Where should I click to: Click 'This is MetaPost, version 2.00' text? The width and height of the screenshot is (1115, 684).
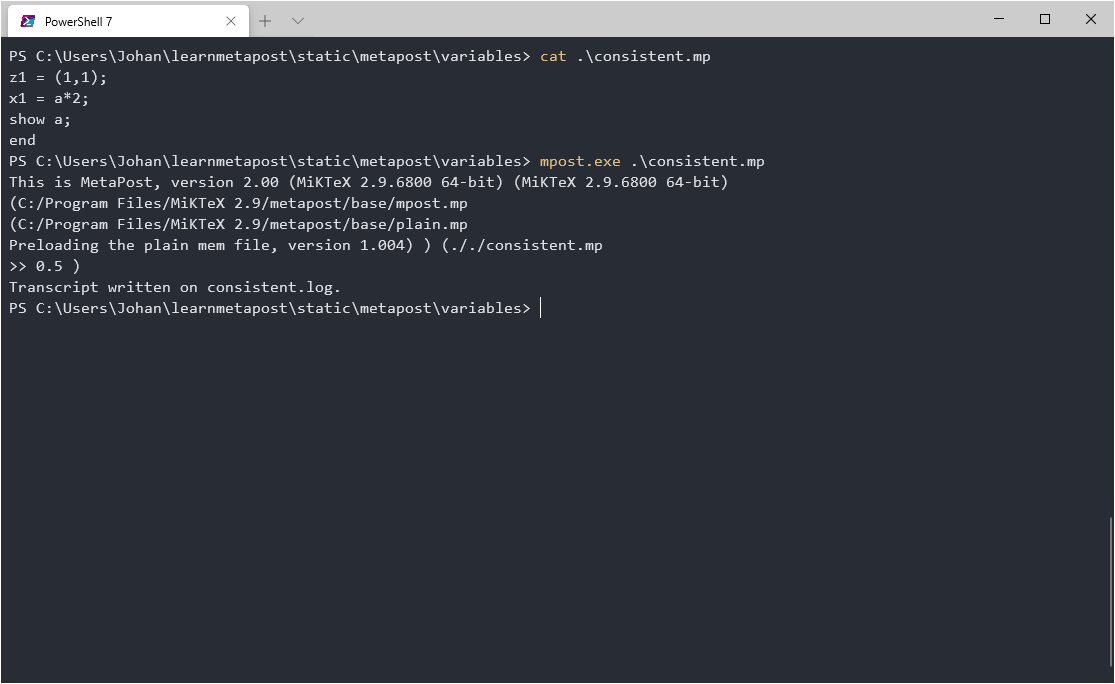click(144, 182)
